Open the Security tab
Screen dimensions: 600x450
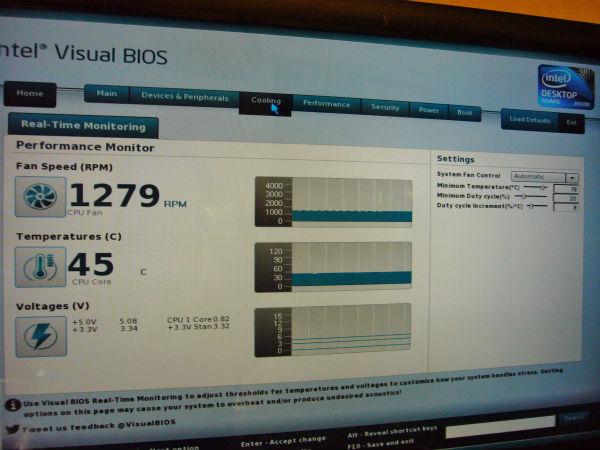click(385, 108)
